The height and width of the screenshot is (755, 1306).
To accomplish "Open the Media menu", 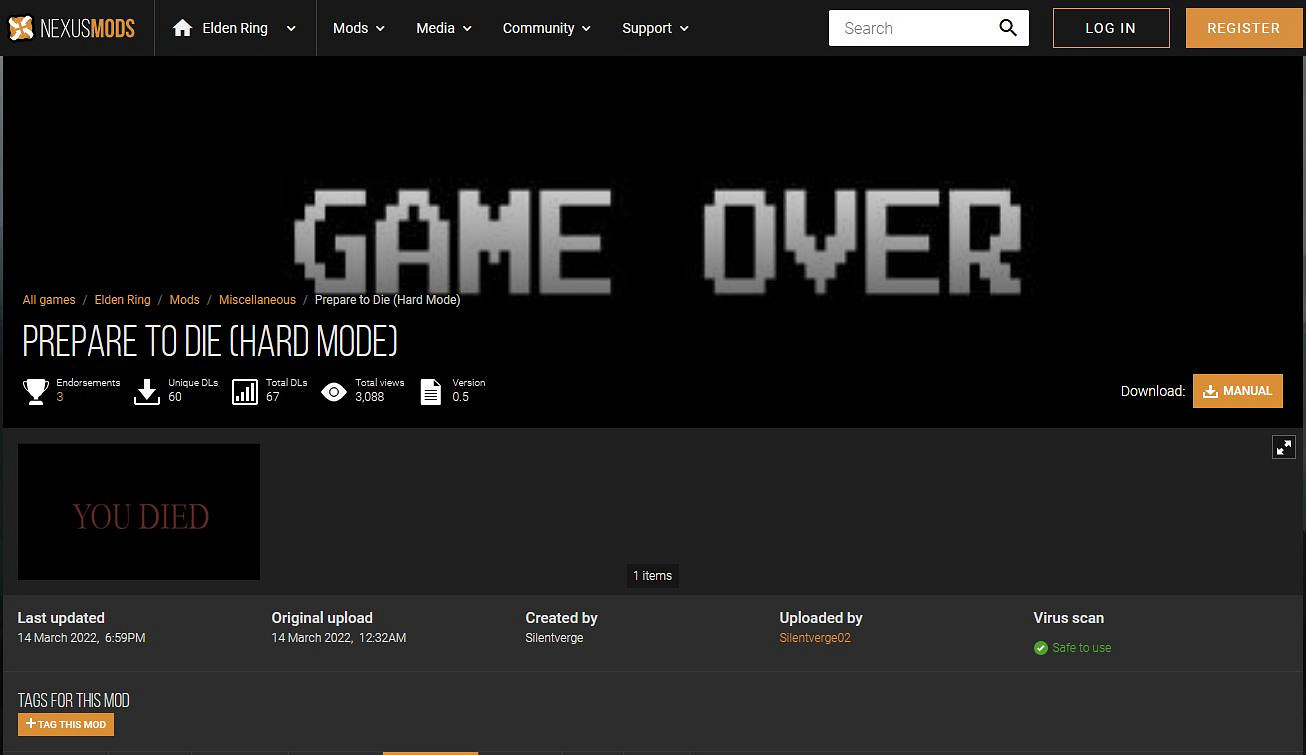I will (443, 28).
